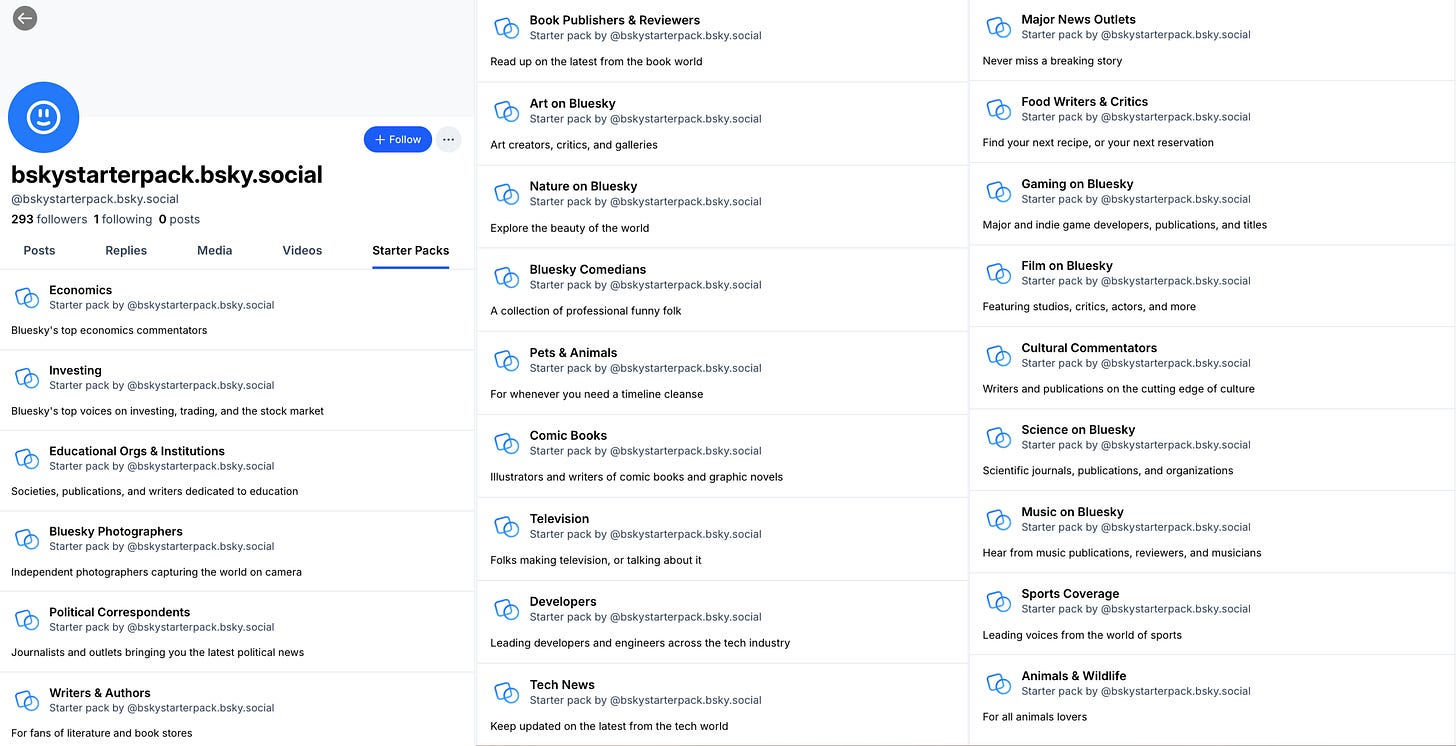The image size is (1456, 746).
Task: Switch to the Posts tab
Action: (x=38, y=250)
